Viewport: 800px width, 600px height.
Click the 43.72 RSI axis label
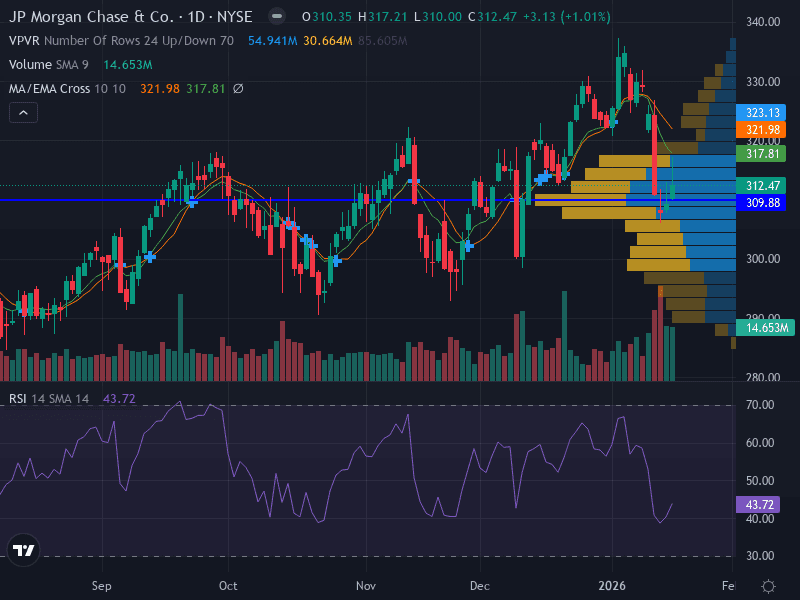pos(758,505)
